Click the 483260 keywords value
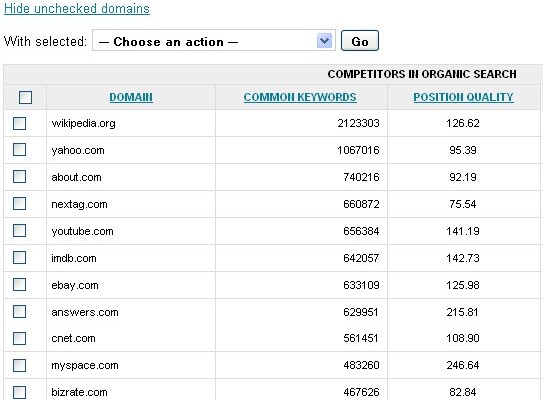Image resolution: width=543 pixels, height=400 pixels. pyautogui.click(x=361, y=365)
